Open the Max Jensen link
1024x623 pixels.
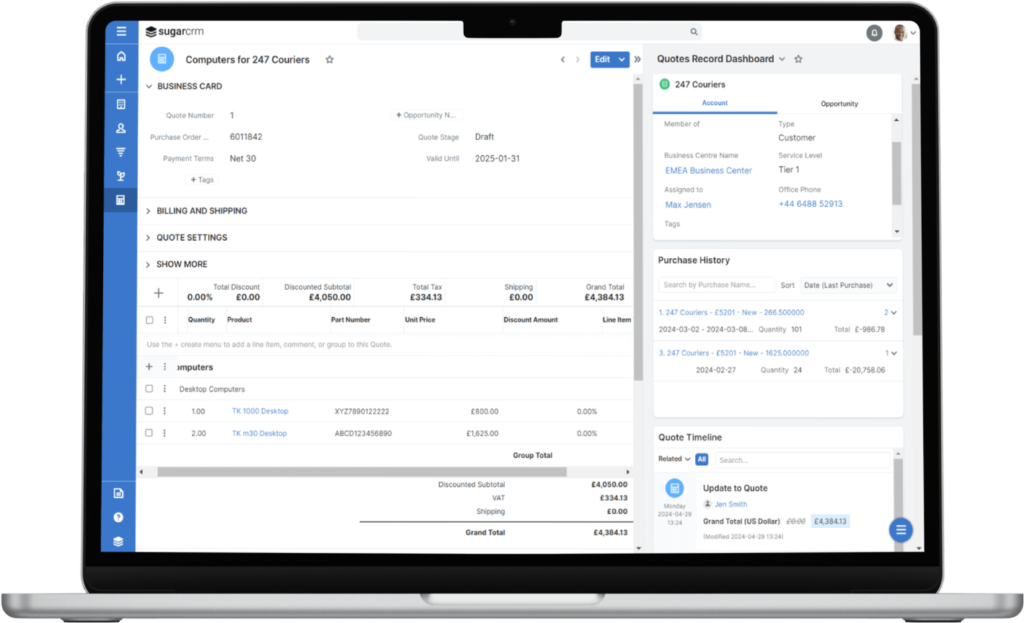(x=688, y=205)
